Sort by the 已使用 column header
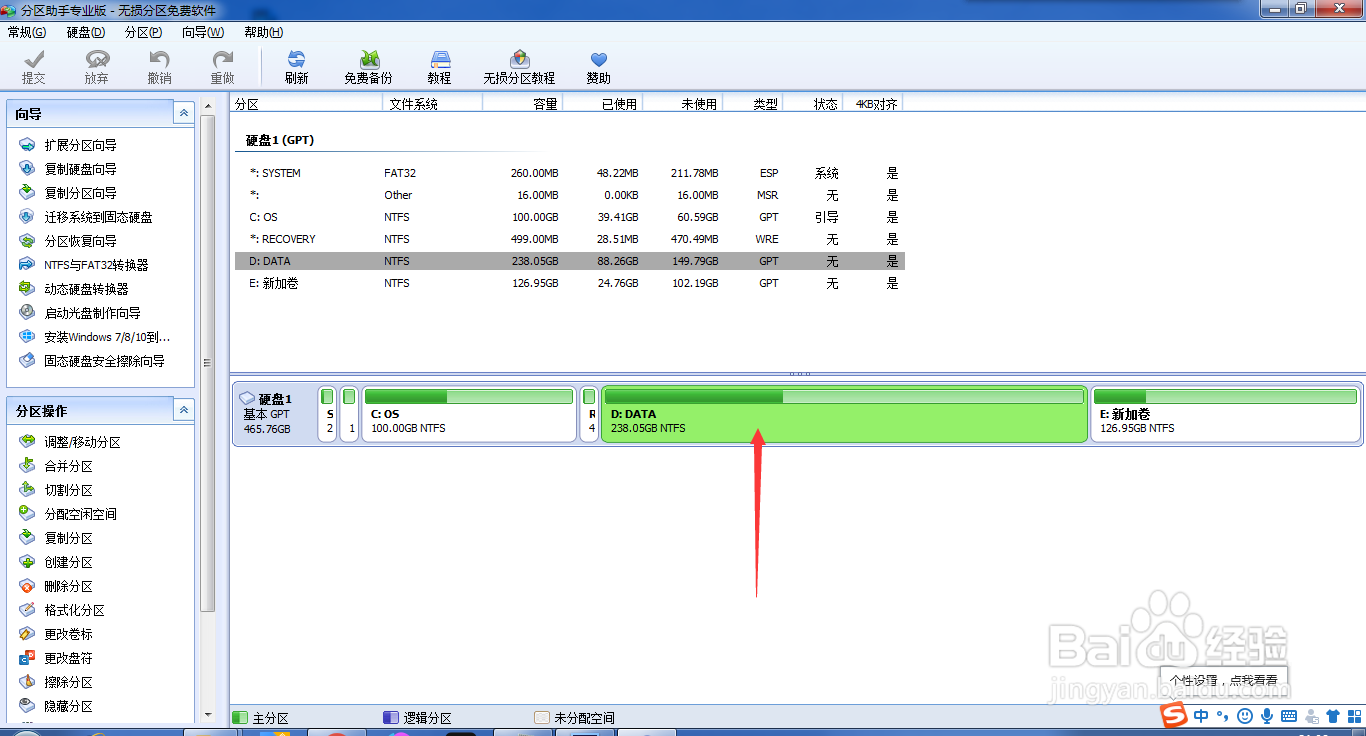This screenshot has height=736, width=1366. (x=602, y=103)
